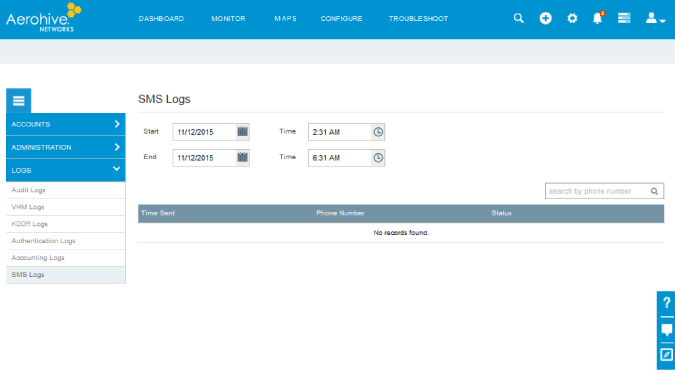Click the Start date field 11/12/2015
The height and width of the screenshot is (374, 675).
pos(205,132)
